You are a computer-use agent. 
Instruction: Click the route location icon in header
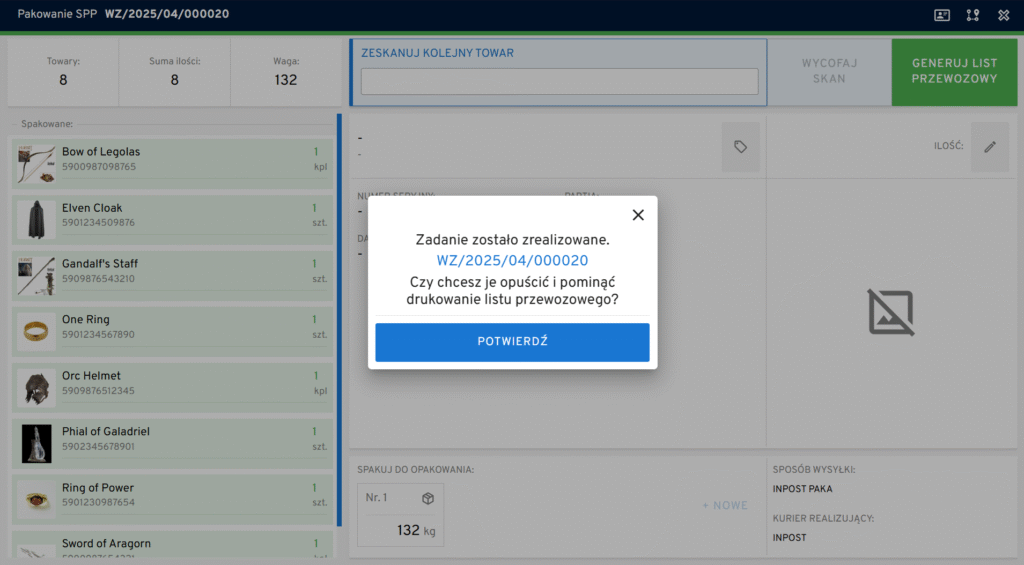pyautogui.click(x=972, y=15)
